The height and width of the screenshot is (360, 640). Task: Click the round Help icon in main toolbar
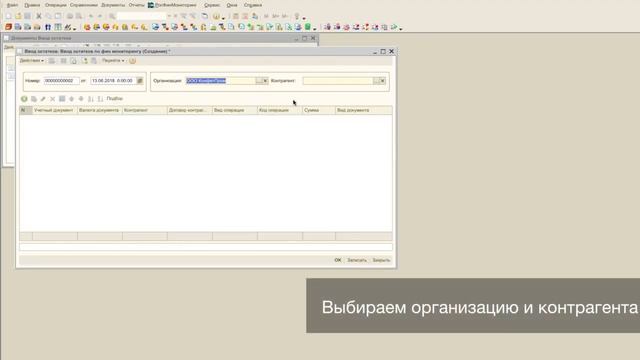[216, 16]
